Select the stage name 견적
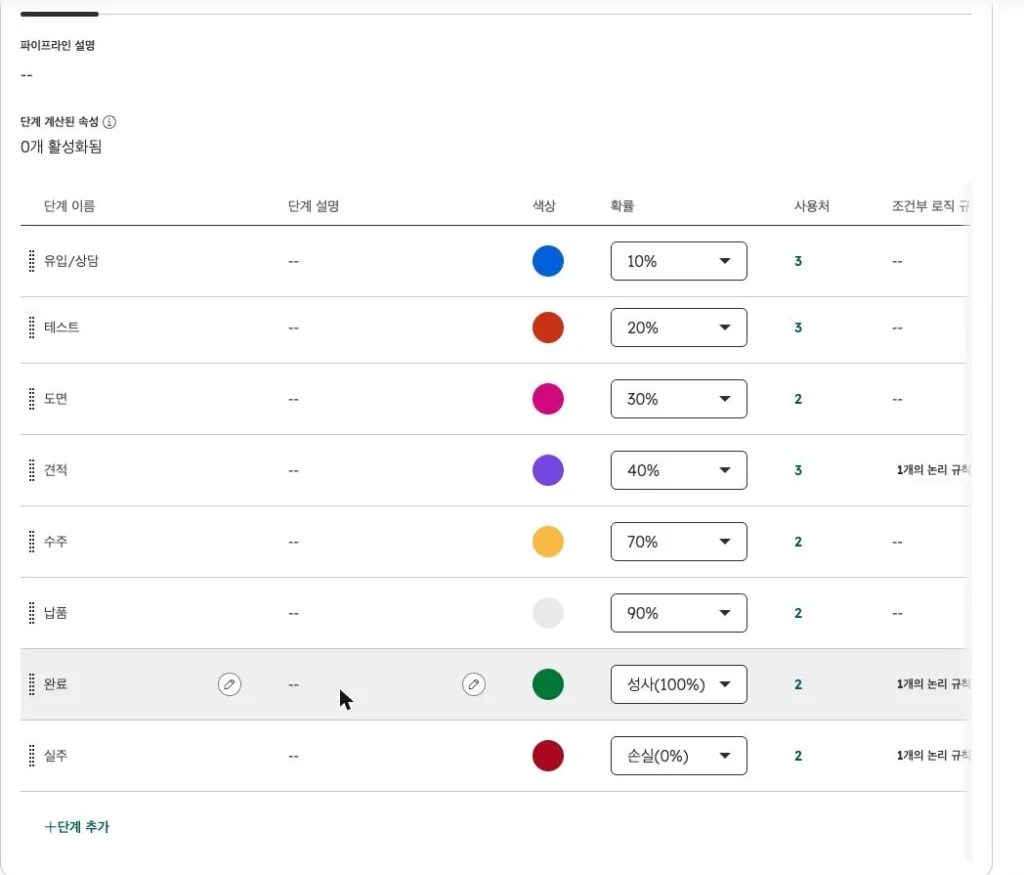 click(x=56, y=470)
